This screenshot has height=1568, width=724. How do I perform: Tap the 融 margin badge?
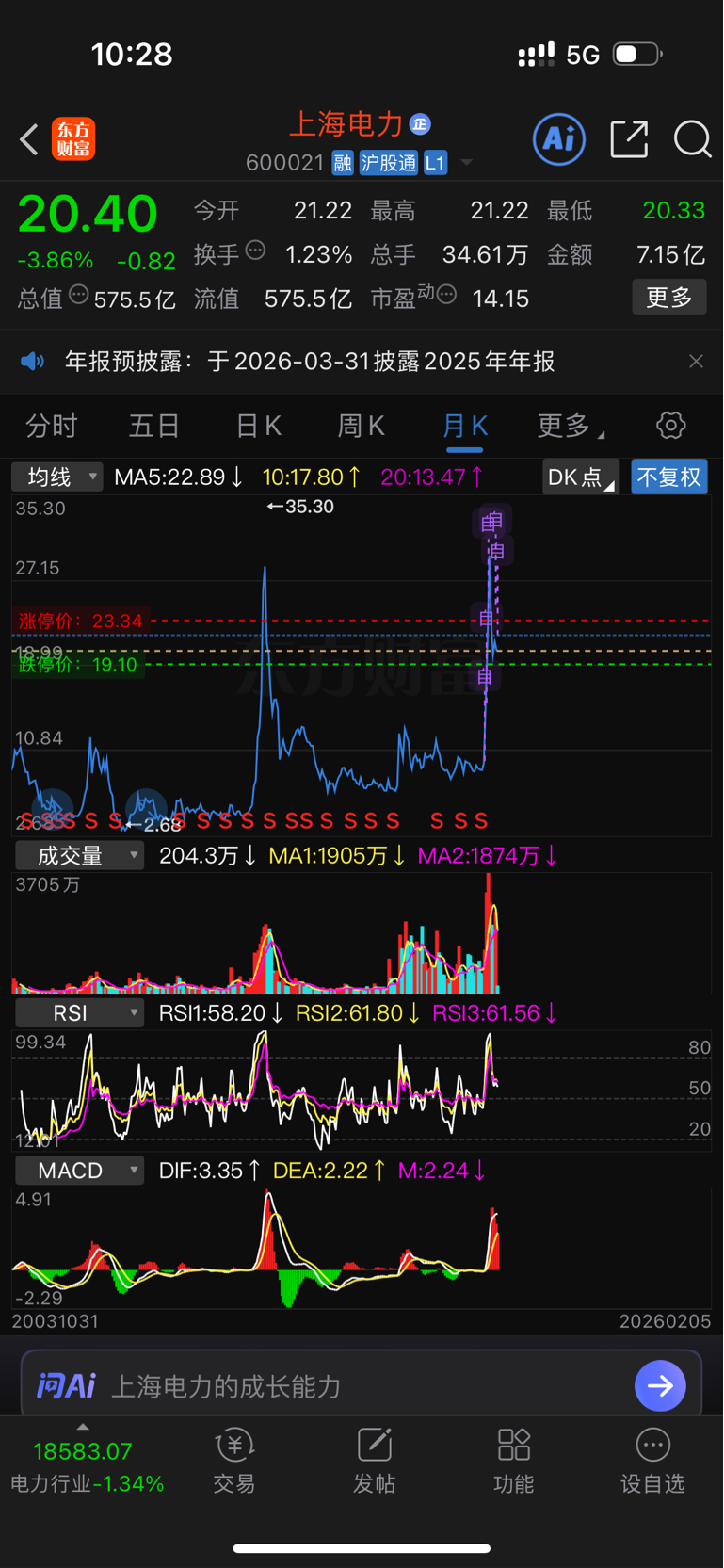click(343, 163)
